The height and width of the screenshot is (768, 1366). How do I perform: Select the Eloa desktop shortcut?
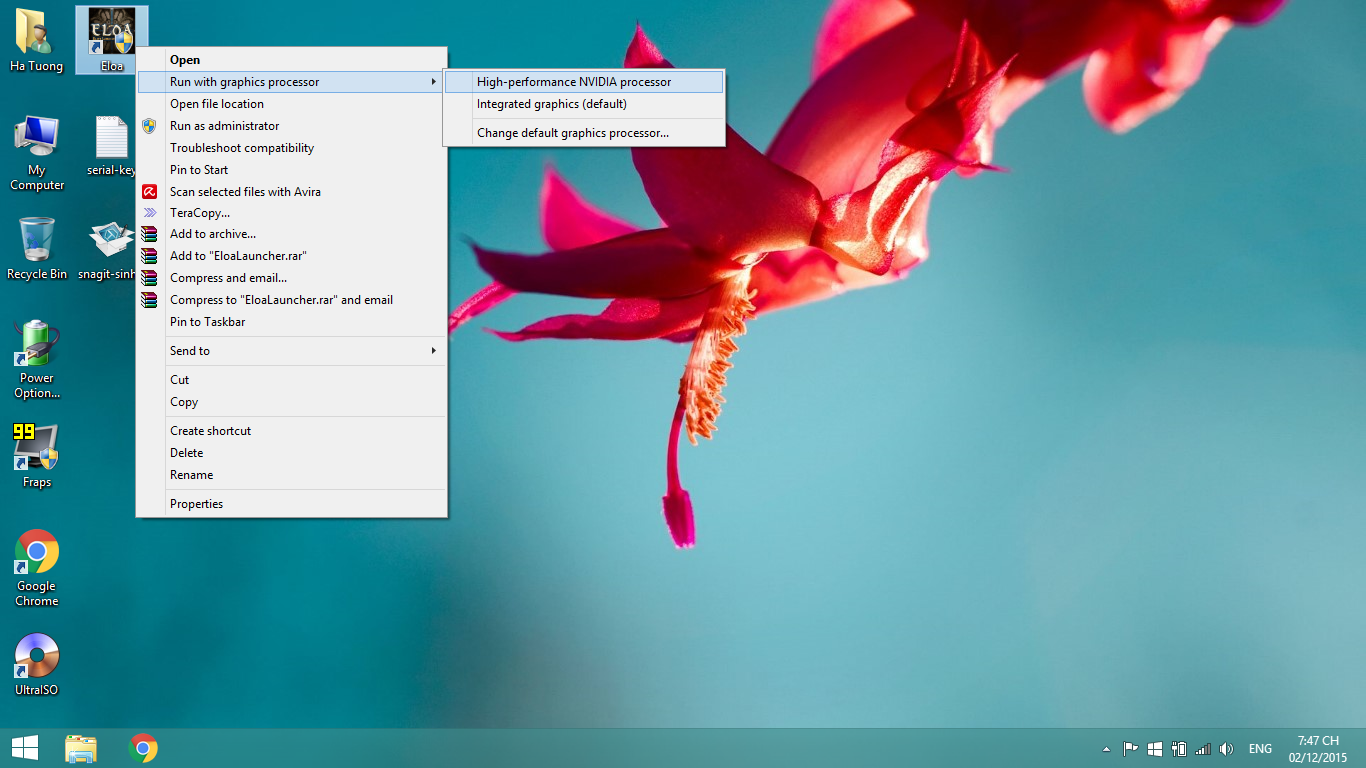pos(112,41)
